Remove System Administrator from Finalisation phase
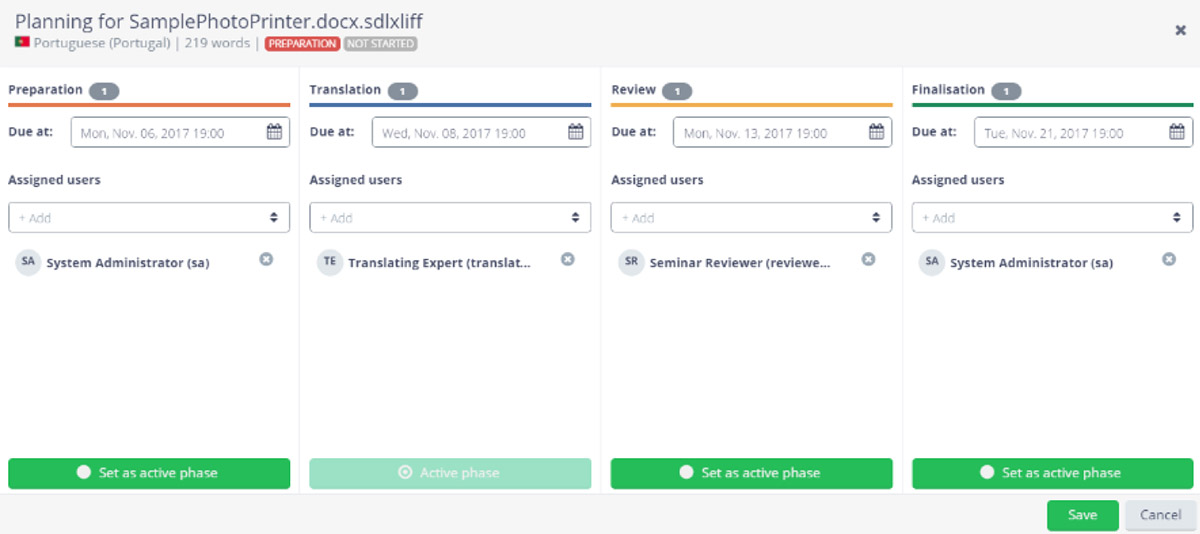The height and width of the screenshot is (534, 1200). pyautogui.click(x=1169, y=259)
